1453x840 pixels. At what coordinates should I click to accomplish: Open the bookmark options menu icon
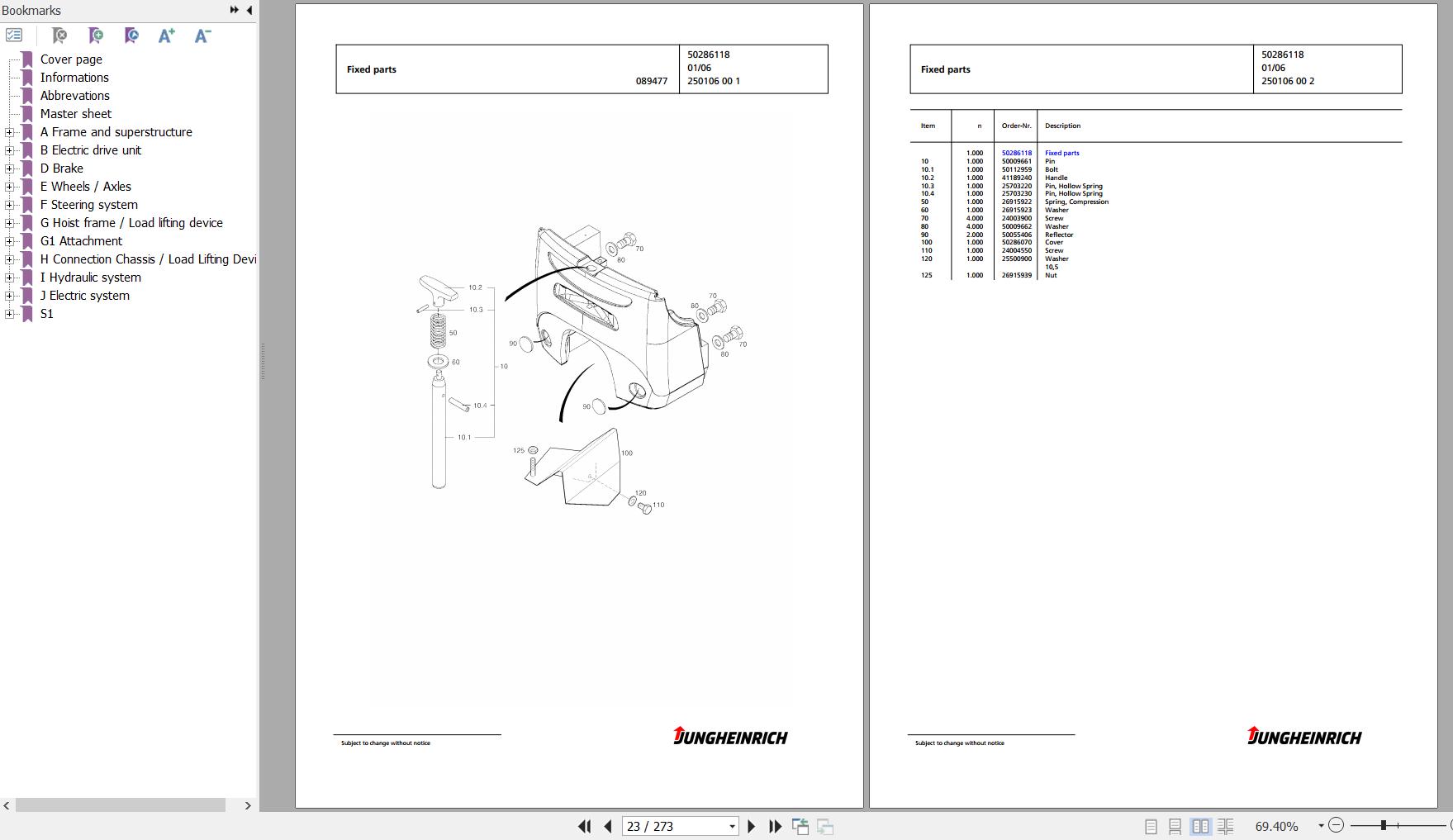pos(14,36)
